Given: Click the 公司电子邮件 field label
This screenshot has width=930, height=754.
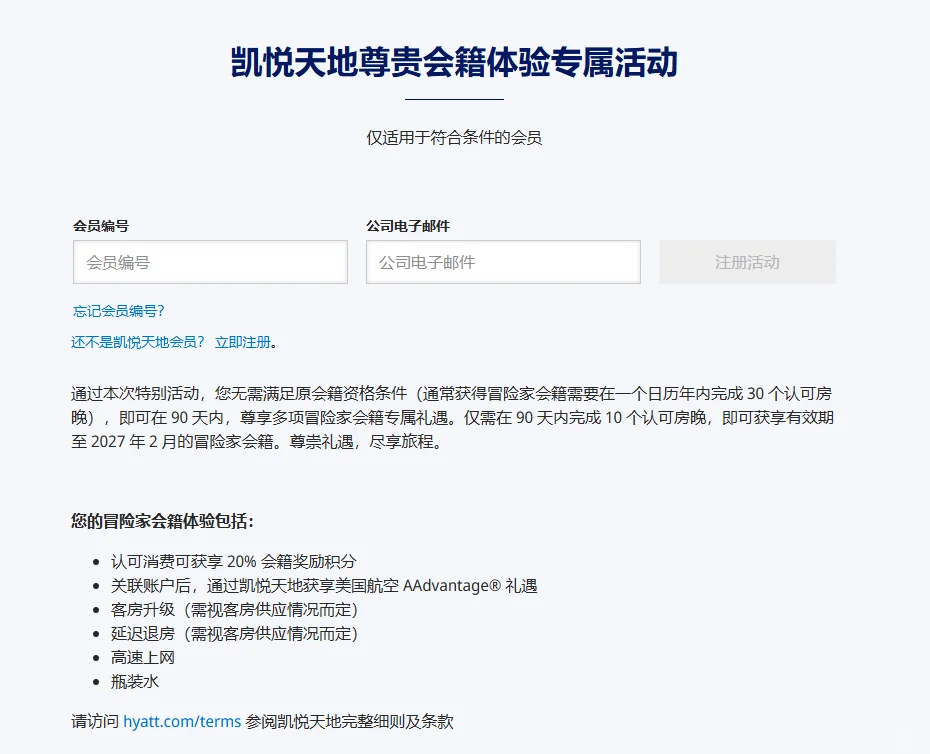Looking at the screenshot, I should click(408, 226).
